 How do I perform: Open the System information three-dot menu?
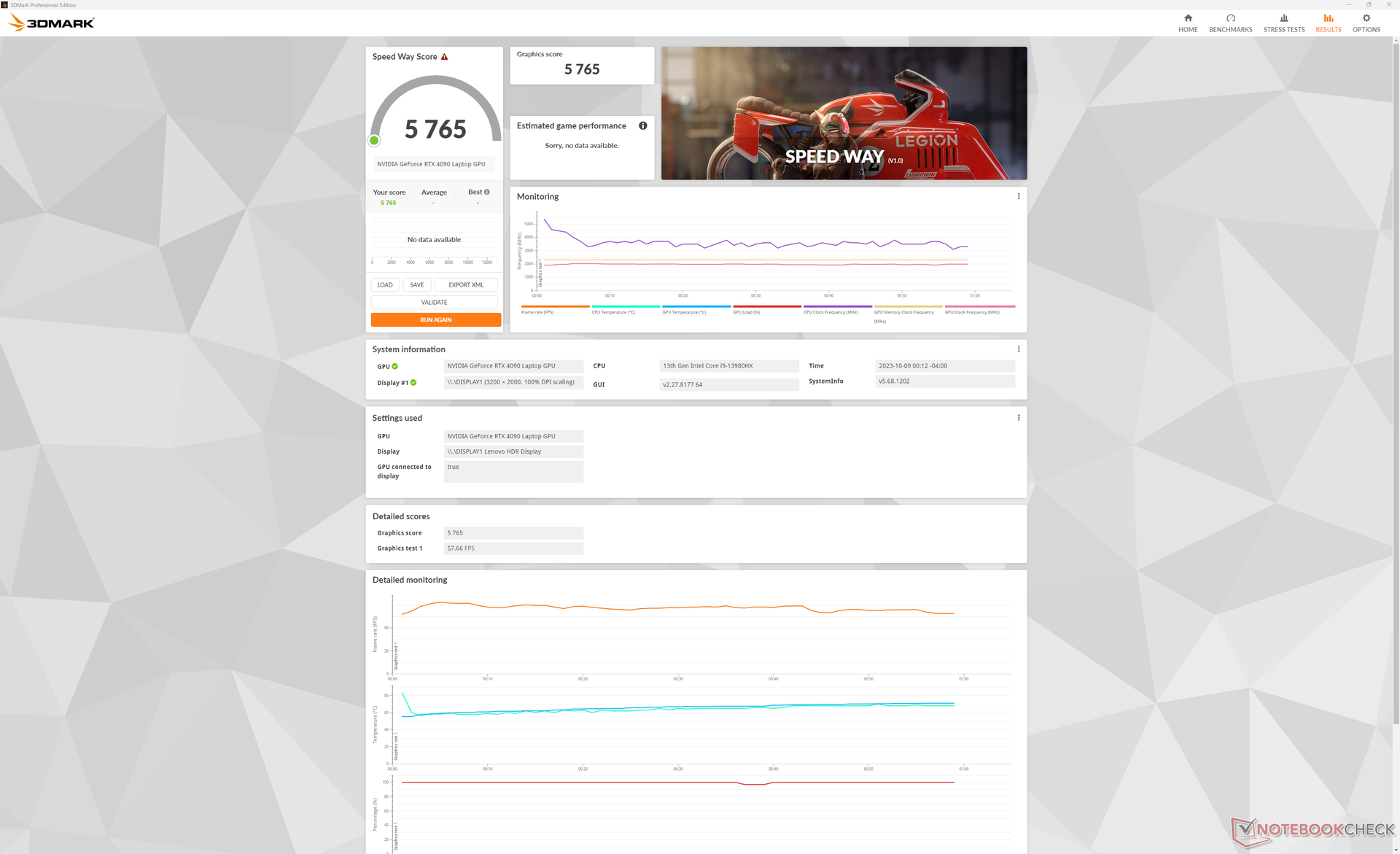(1018, 349)
